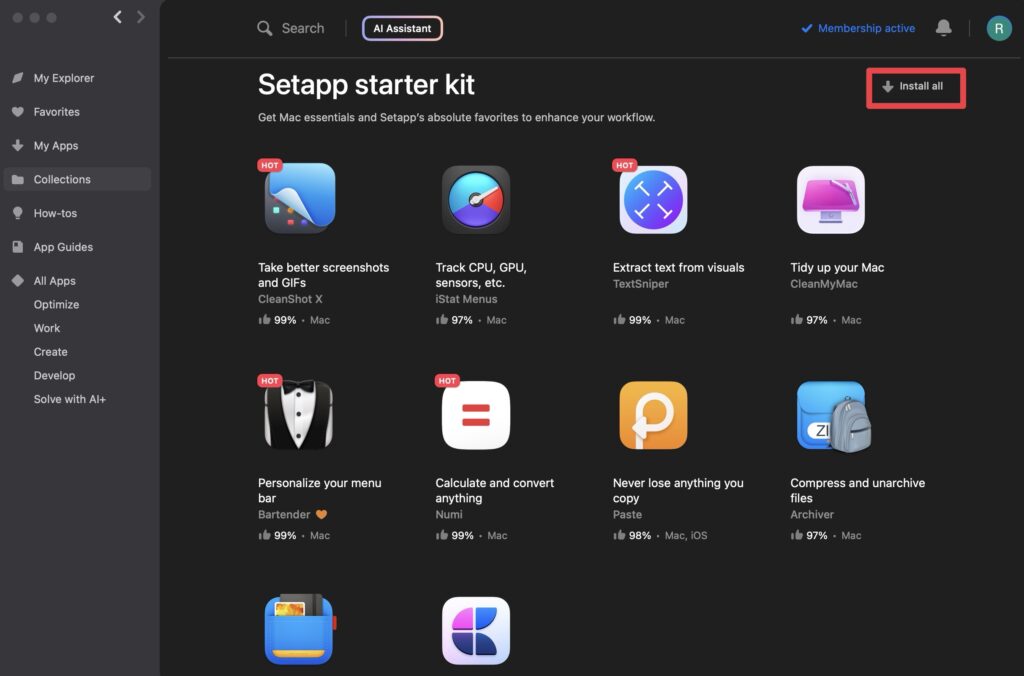Open Personalize your menu bar title
The height and width of the screenshot is (676, 1024).
pos(319,491)
